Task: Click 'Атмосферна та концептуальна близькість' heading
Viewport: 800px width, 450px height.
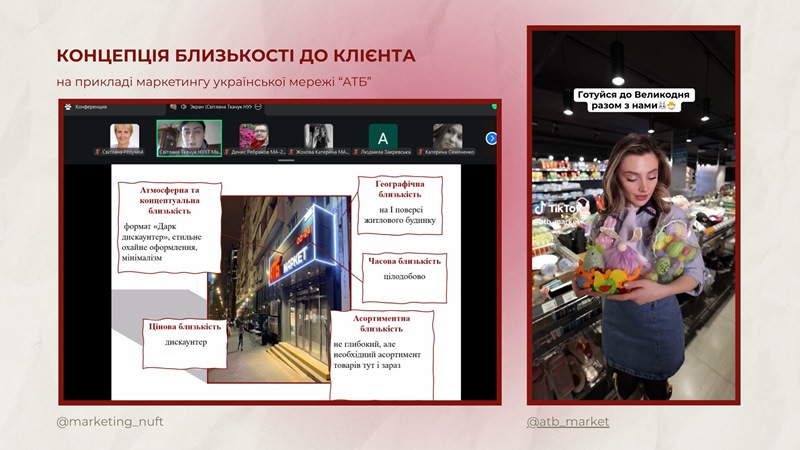Action: 169,201
